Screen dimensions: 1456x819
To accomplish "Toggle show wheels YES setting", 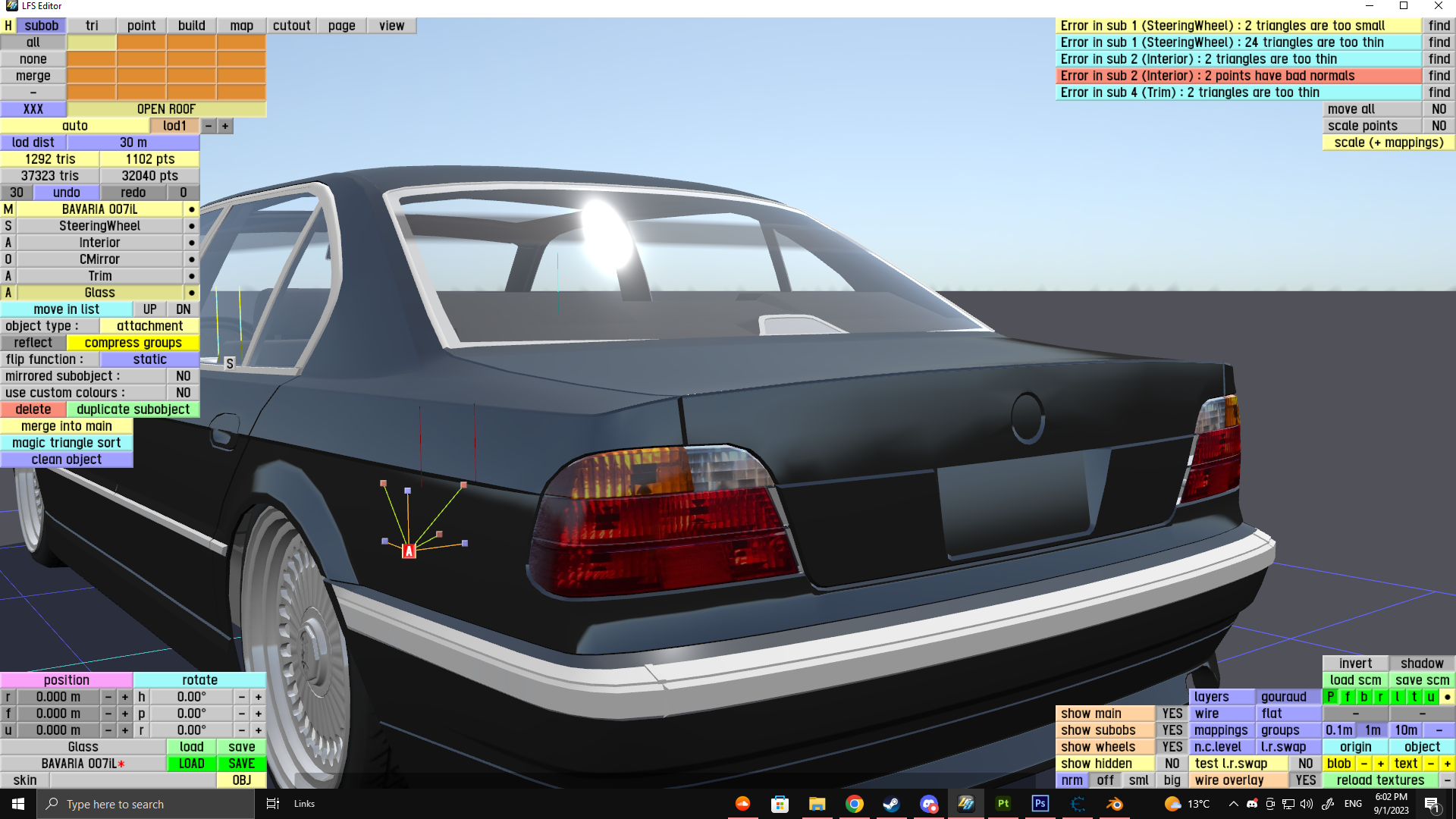I will (x=1172, y=747).
